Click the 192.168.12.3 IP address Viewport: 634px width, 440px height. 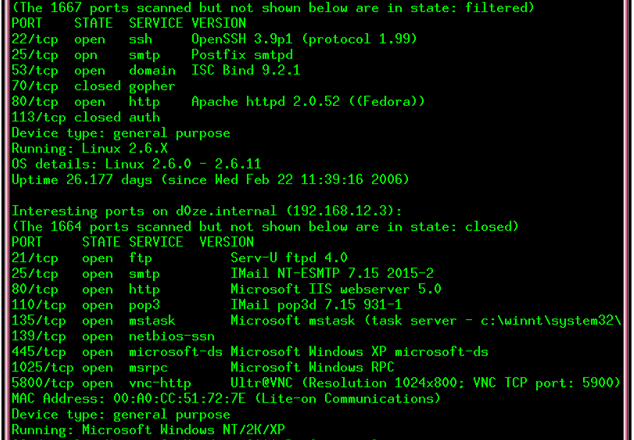click(340, 211)
